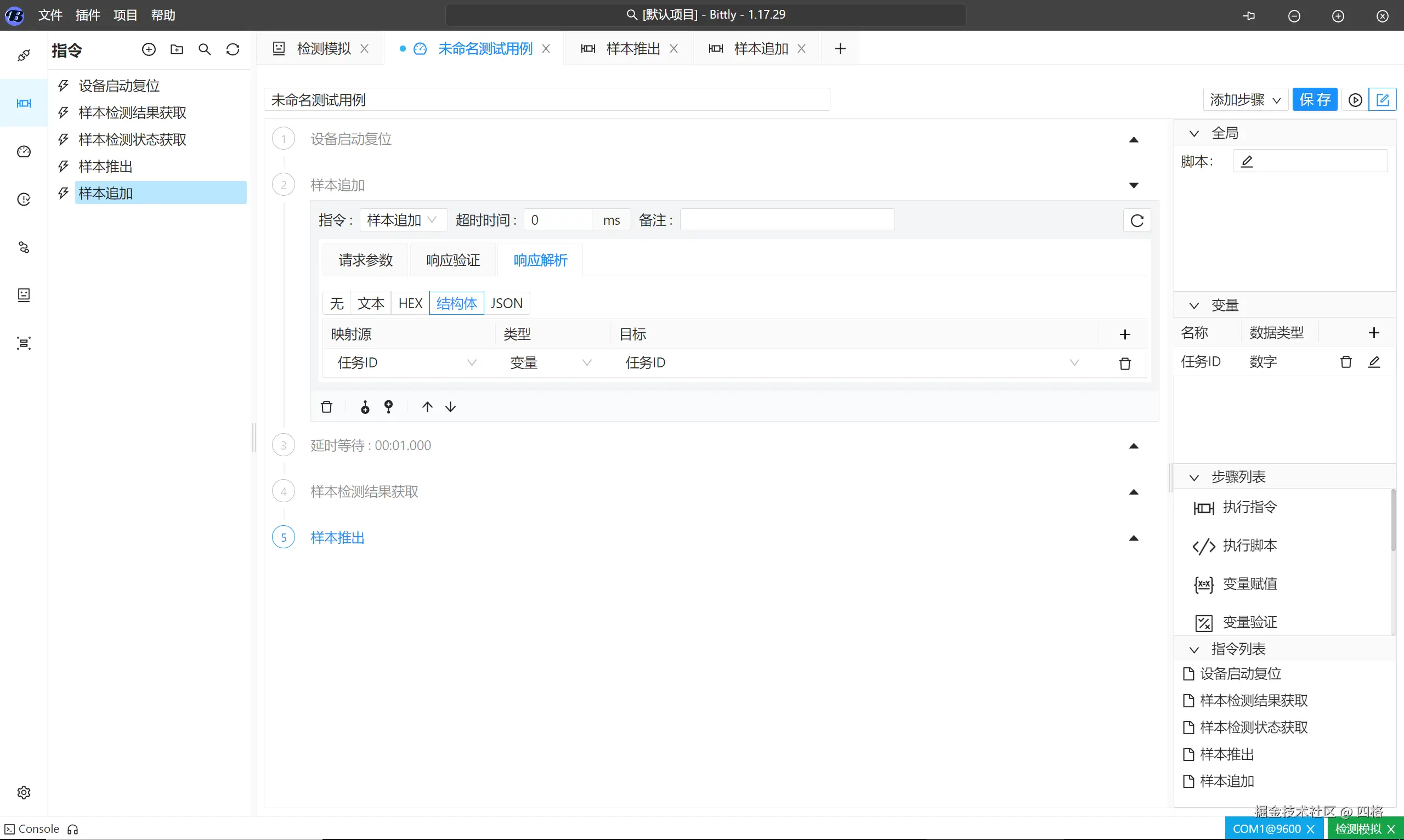
Task: Click the 执行脚本 step item
Action: 1249,546
